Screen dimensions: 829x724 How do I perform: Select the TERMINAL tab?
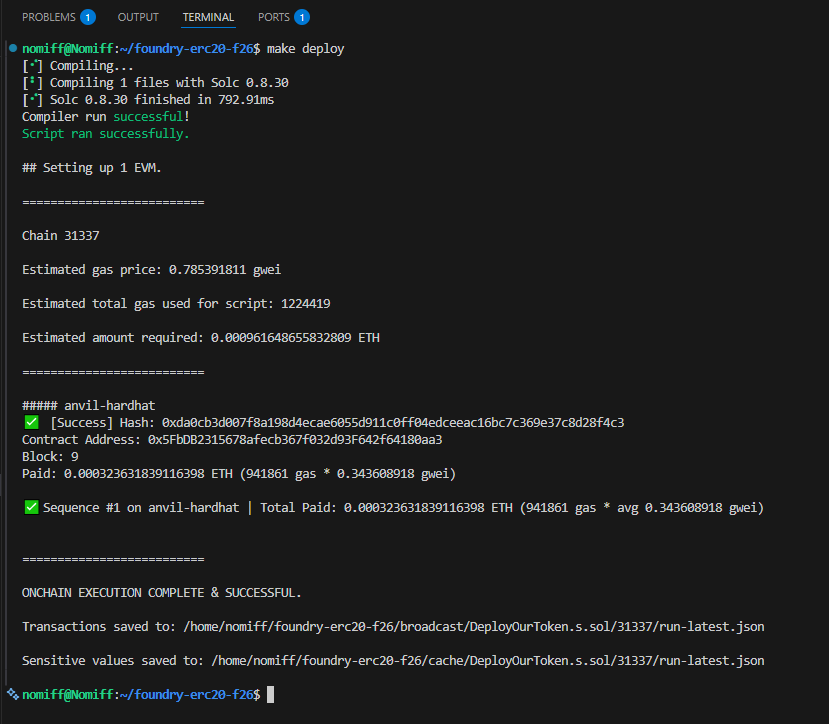pyautogui.click(x=208, y=17)
